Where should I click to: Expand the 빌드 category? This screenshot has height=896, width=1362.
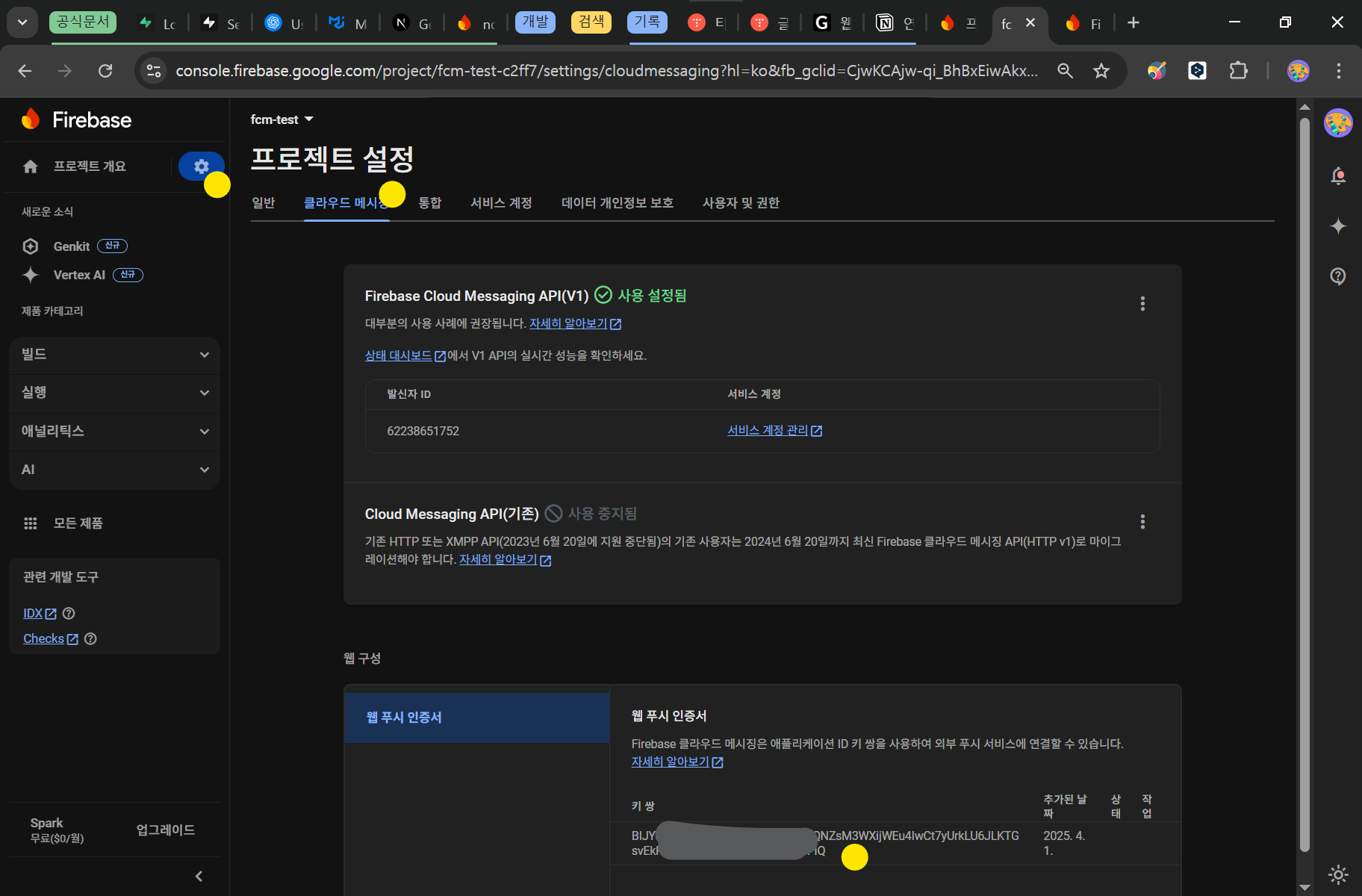[x=114, y=355]
